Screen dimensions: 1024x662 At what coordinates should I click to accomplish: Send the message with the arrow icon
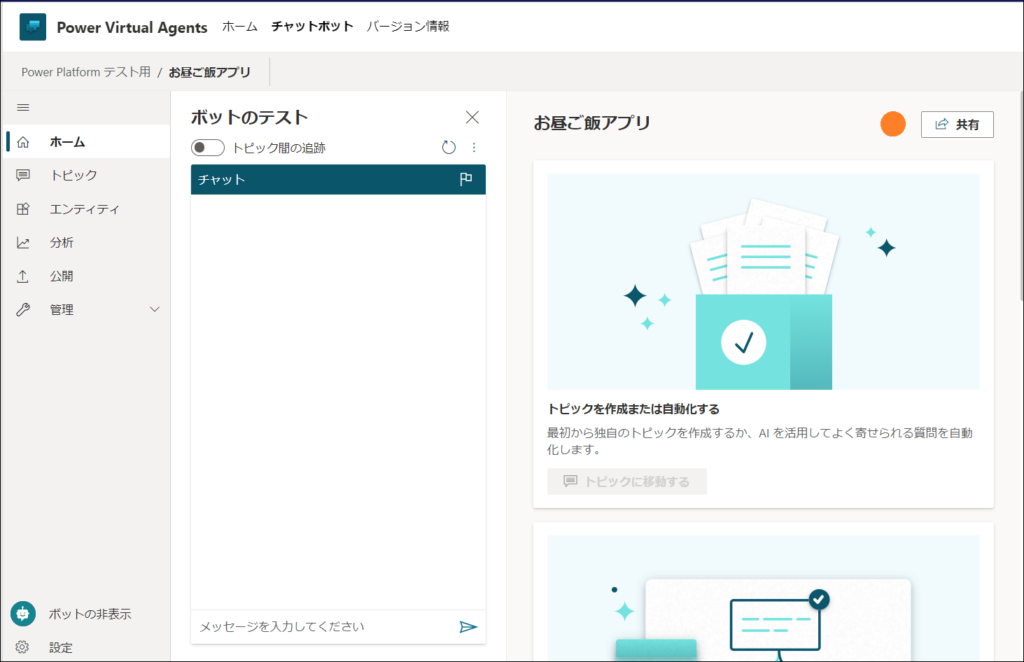pyautogui.click(x=468, y=627)
